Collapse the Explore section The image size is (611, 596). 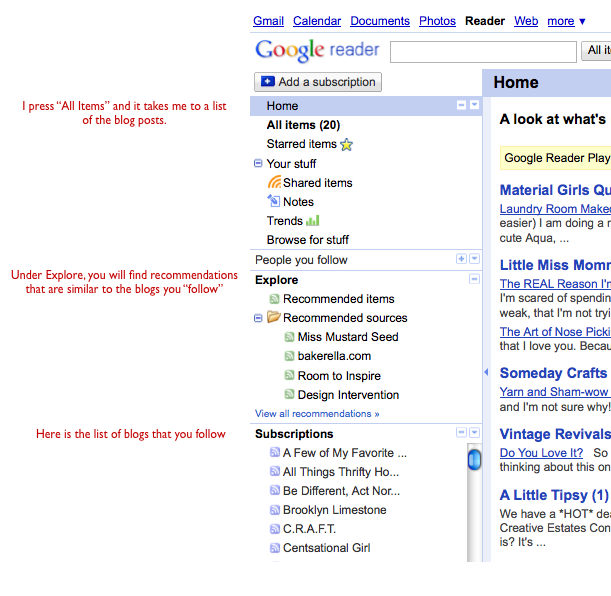(x=474, y=279)
